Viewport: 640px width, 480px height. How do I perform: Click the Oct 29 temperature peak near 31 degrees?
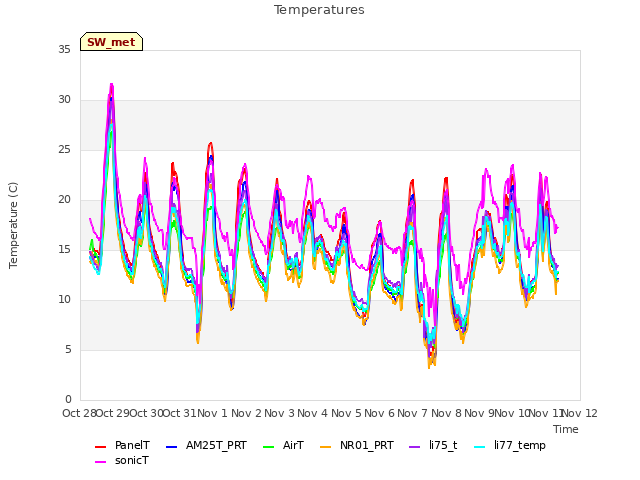pos(111,85)
